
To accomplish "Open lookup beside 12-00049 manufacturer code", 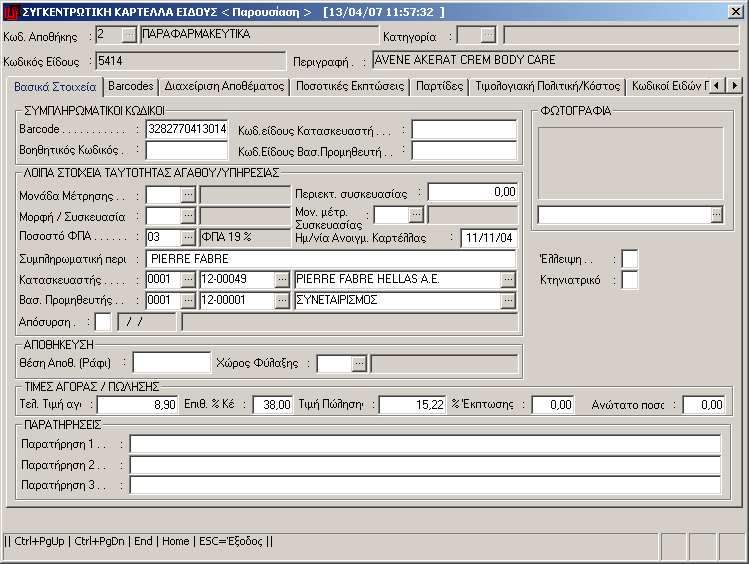I will (282, 279).
